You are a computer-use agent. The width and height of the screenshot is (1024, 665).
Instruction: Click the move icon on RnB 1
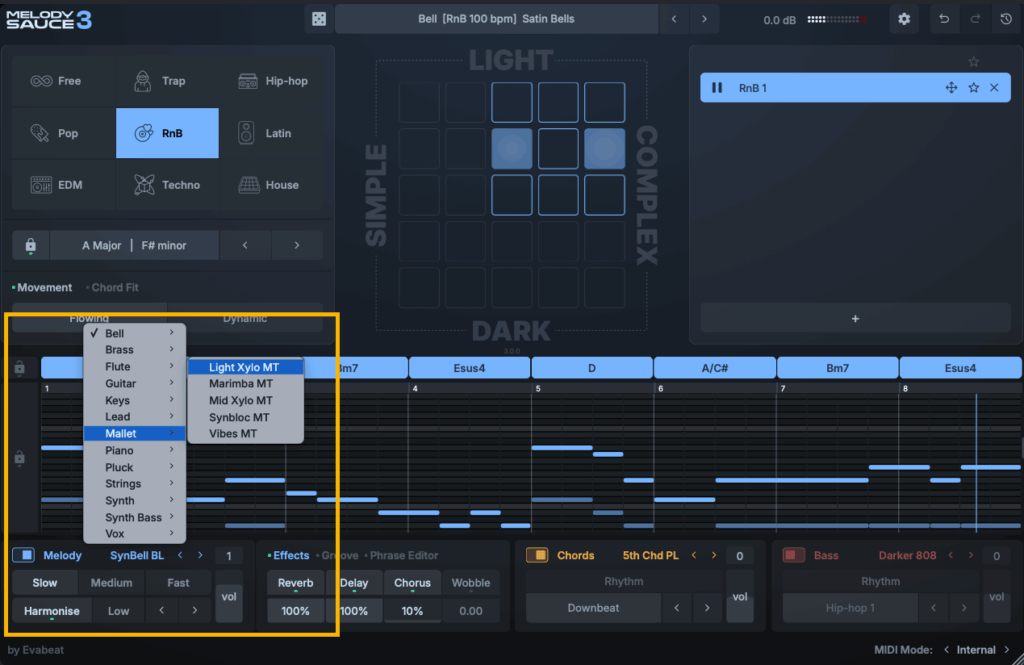pyautogui.click(x=951, y=88)
